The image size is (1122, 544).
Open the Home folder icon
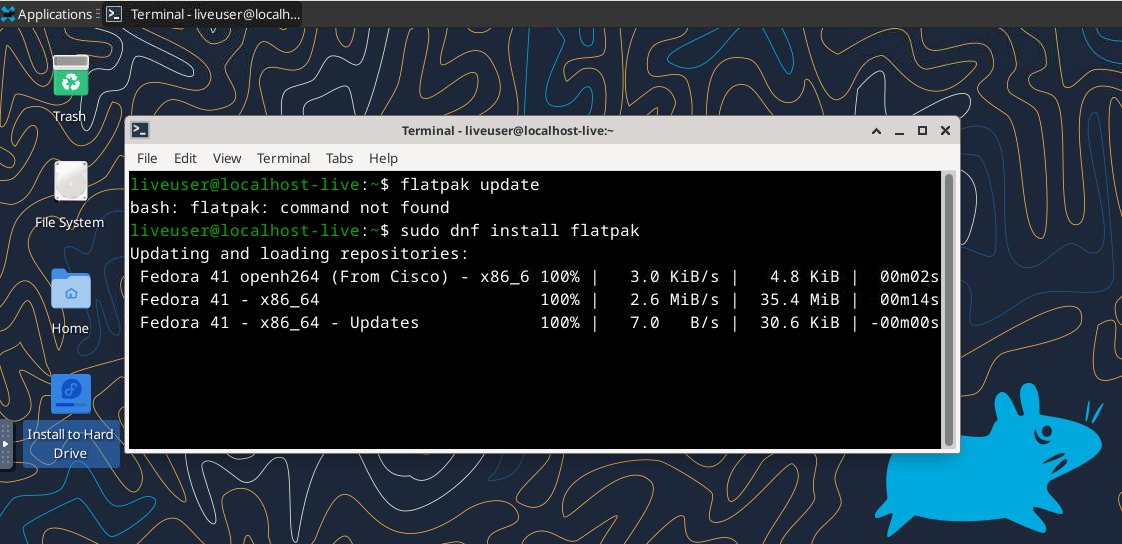pyautogui.click(x=70, y=290)
